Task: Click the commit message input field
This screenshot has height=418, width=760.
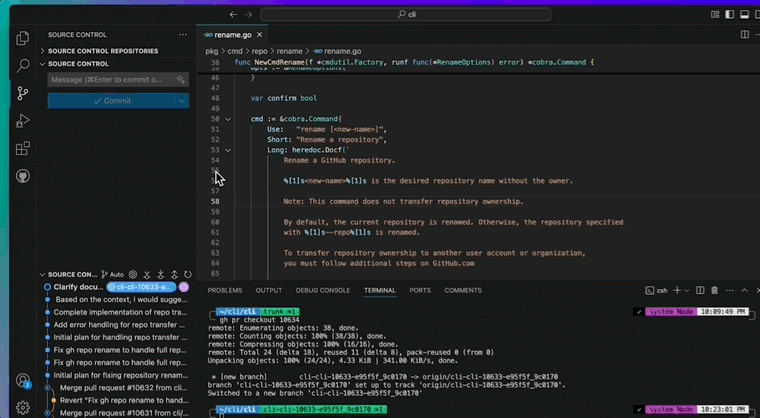Action: [112, 80]
